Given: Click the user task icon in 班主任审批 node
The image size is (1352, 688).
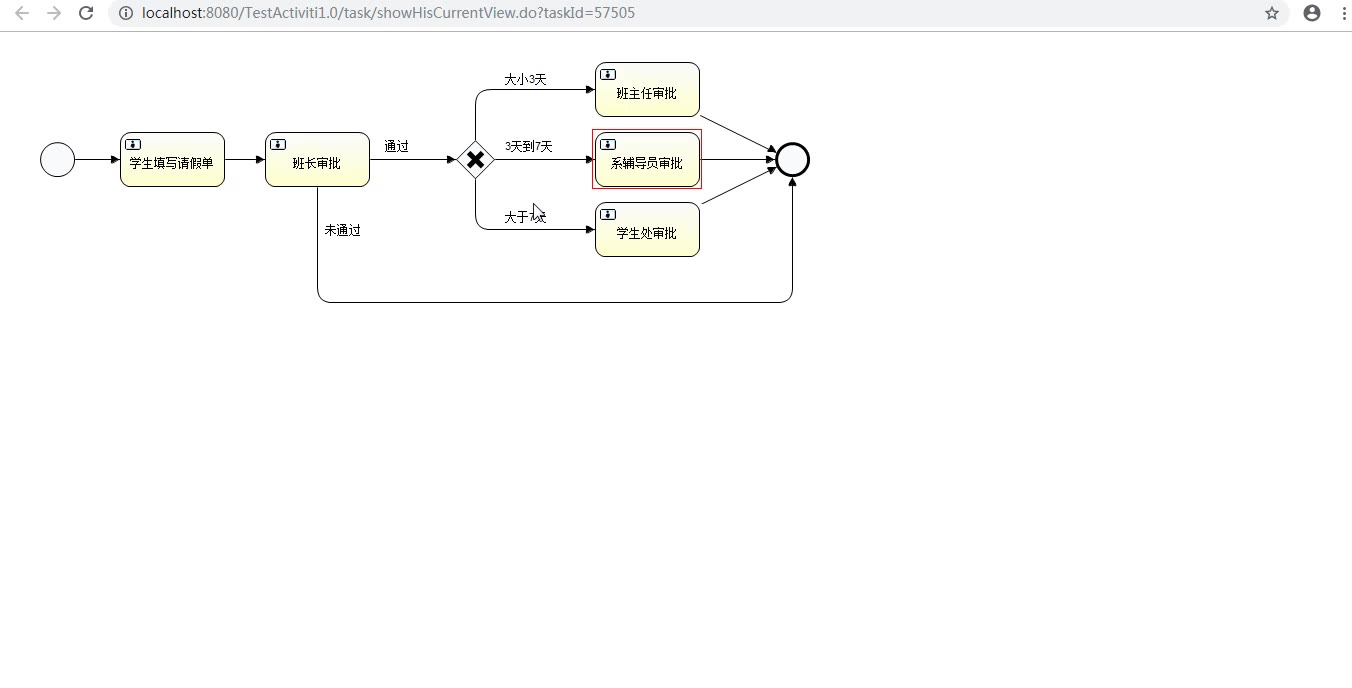Looking at the screenshot, I should click(x=608, y=75).
